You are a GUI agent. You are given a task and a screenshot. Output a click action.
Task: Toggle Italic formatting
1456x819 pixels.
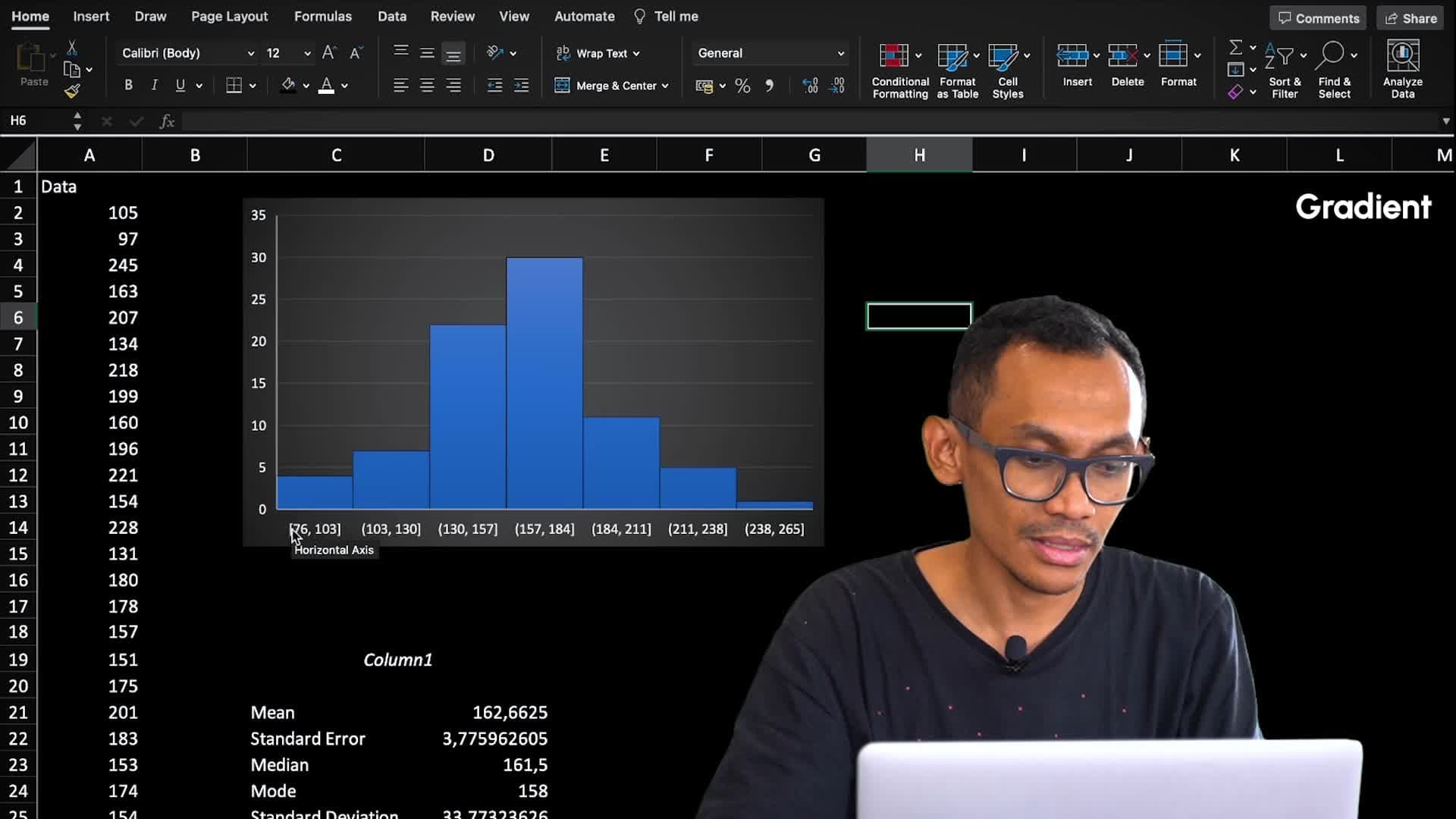pyautogui.click(x=154, y=85)
